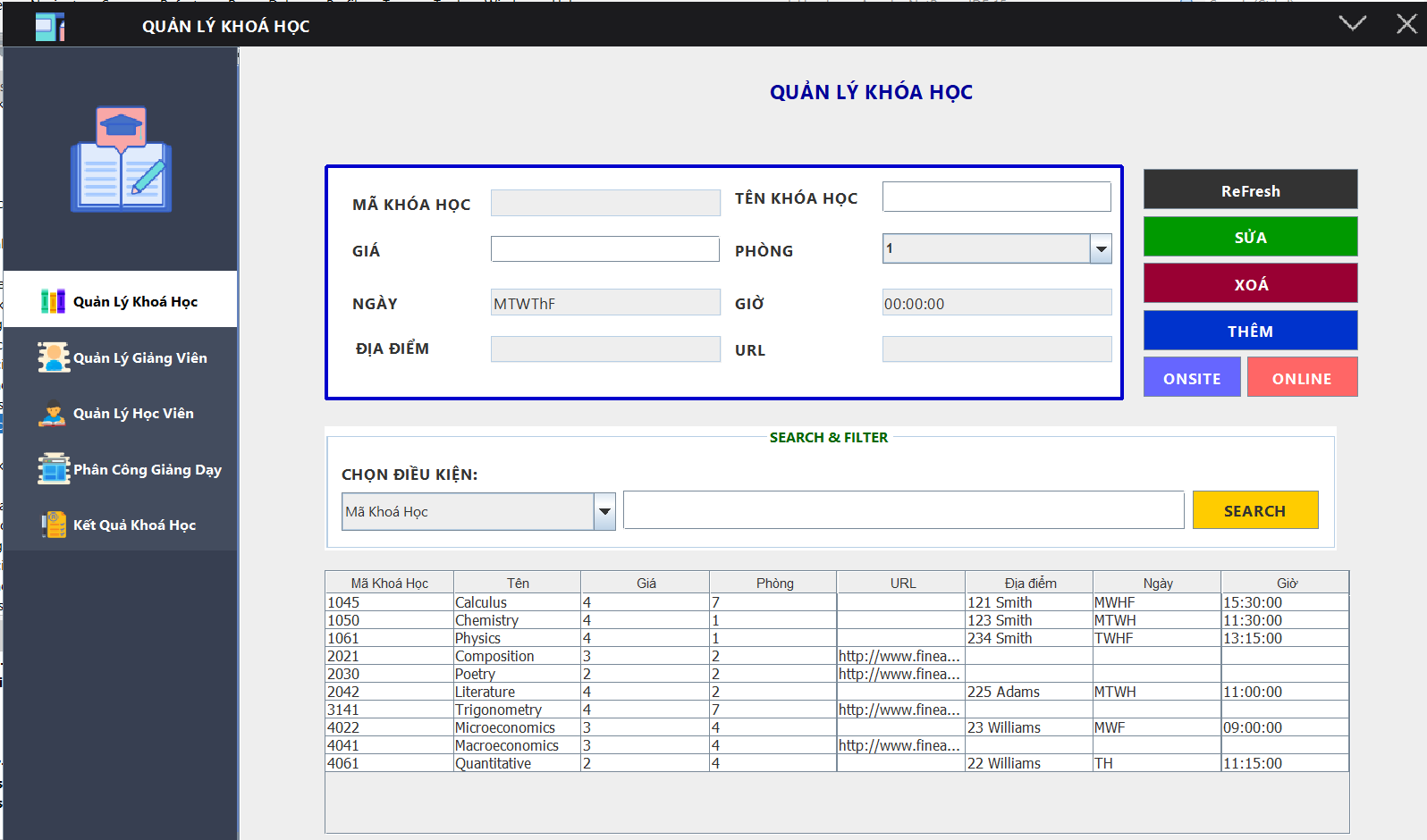This screenshot has width=1427, height=840.
Task: Click the books icon for Quản Lý Khoá Học
Action: pyautogui.click(x=53, y=301)
